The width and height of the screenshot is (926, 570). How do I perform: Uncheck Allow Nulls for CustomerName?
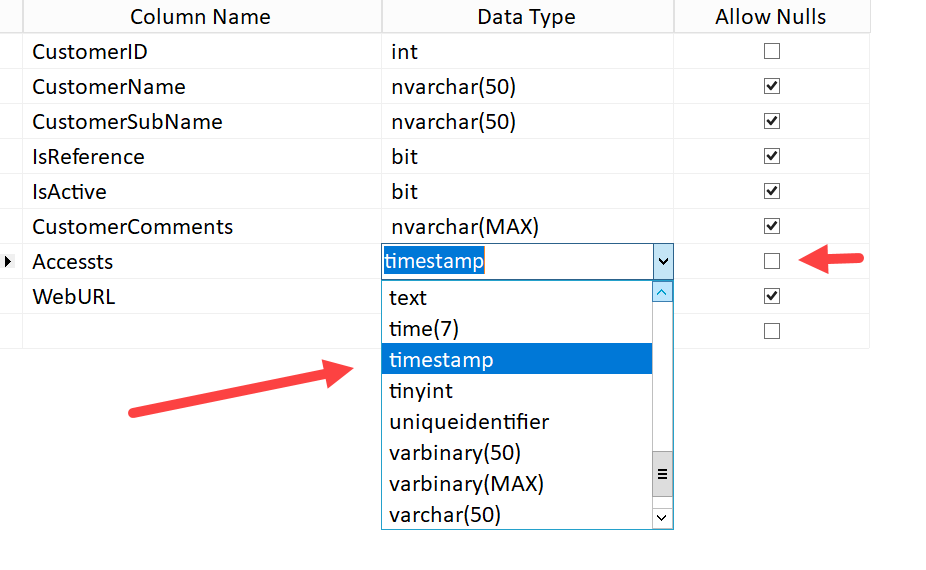[771, 86]
